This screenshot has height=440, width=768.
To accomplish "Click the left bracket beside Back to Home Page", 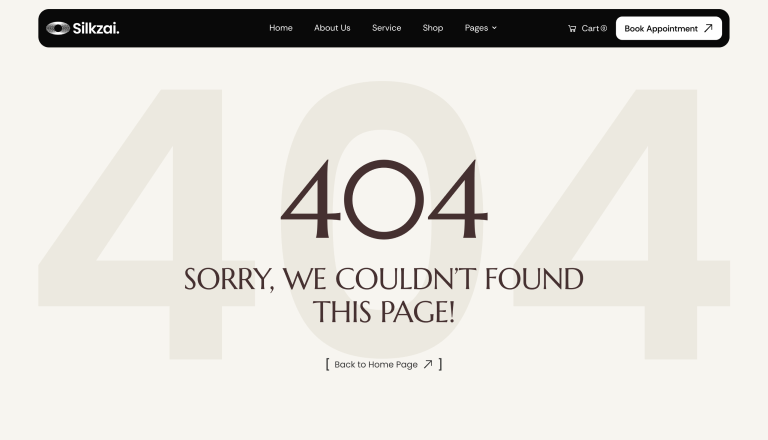I will (327, 364).
